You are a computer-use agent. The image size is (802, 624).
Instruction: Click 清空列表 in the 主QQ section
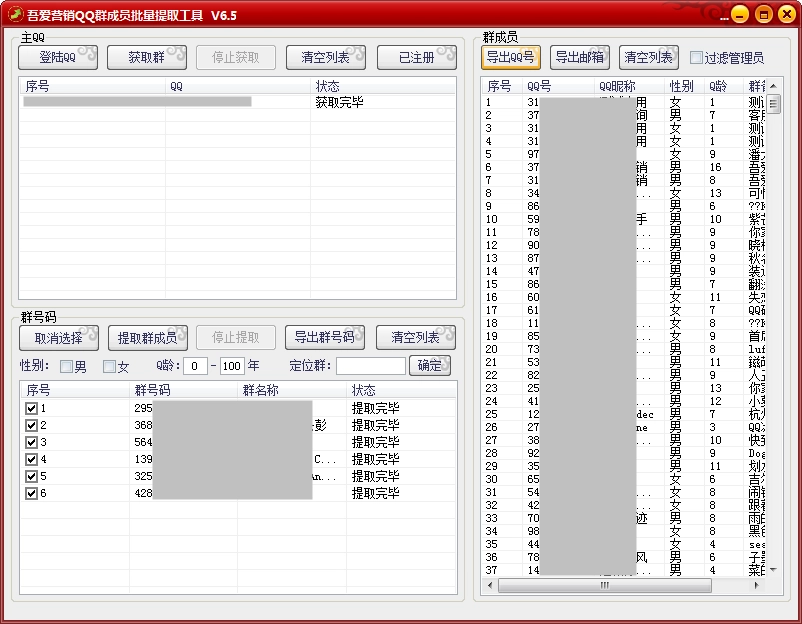[x=325, y=57]
